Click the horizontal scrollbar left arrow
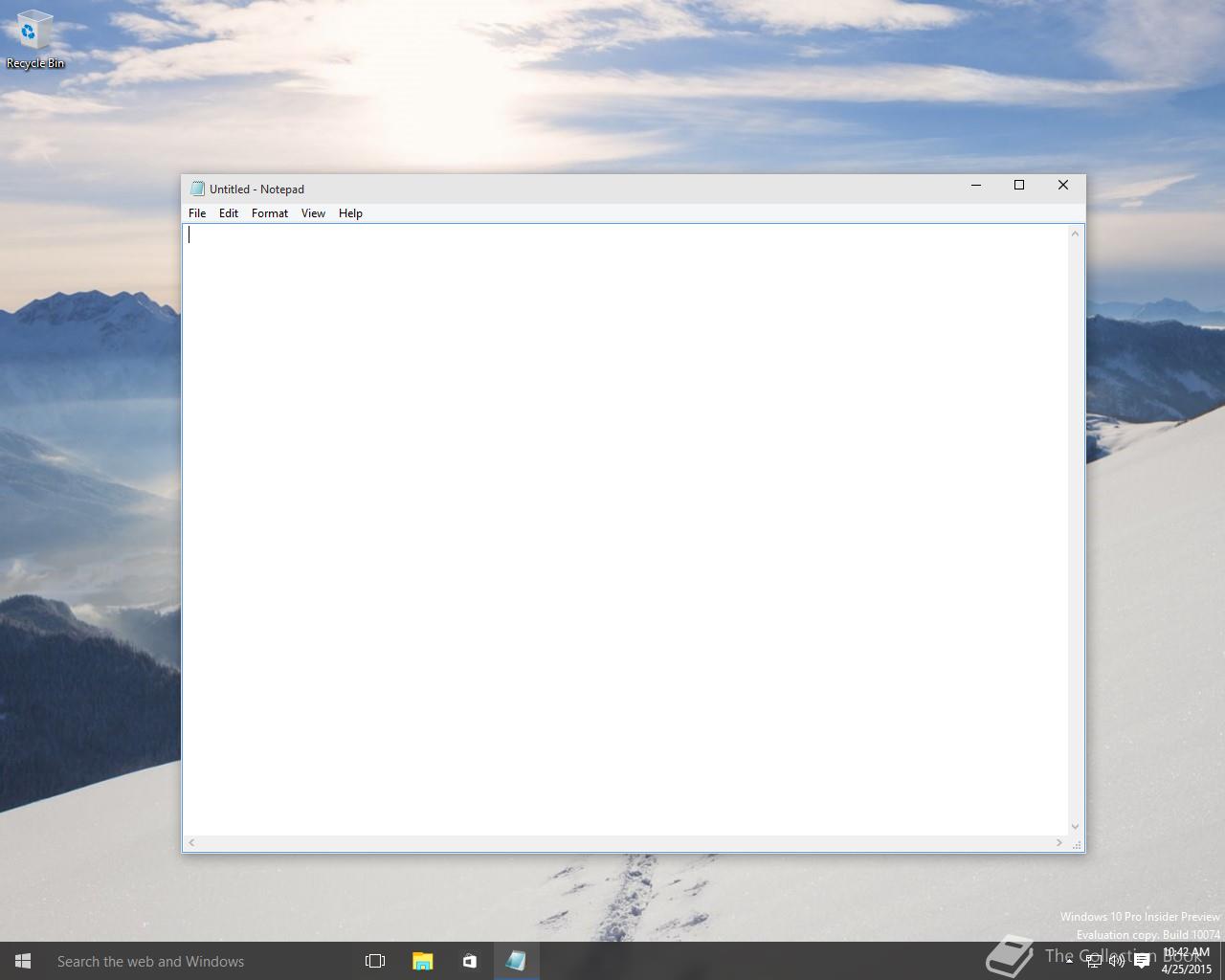Viewport: 1225px width, 980px height. click(191, 842)
